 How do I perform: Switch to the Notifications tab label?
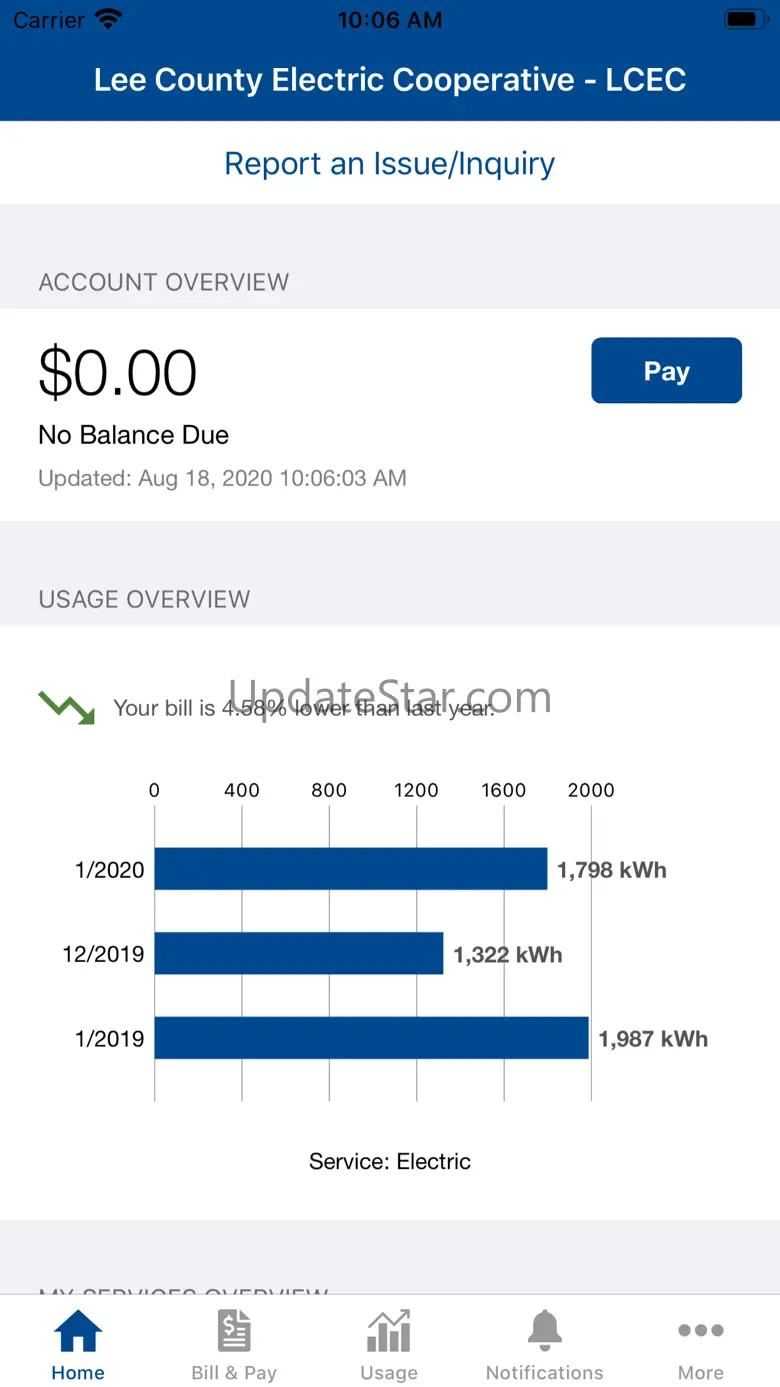545,1373
